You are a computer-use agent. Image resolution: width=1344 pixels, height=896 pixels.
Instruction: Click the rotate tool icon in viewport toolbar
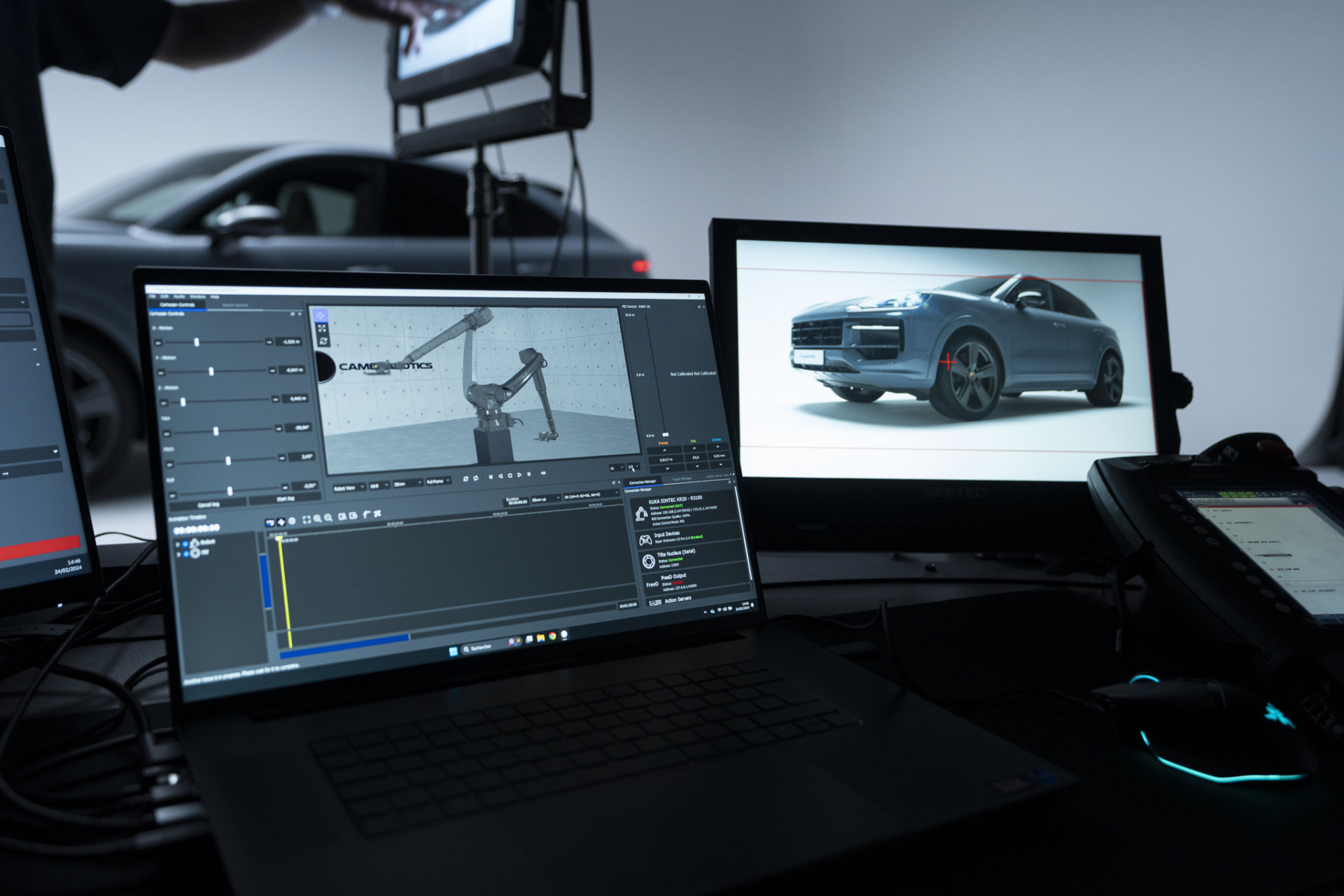(323, 341)
